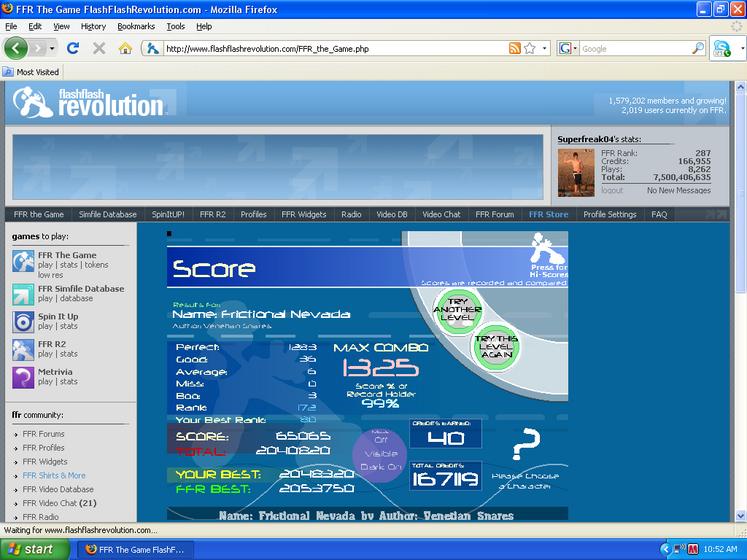747x560 pixels.
Task: Click the tokens link under FFR The Game
Action: click(x=96, y=265)
